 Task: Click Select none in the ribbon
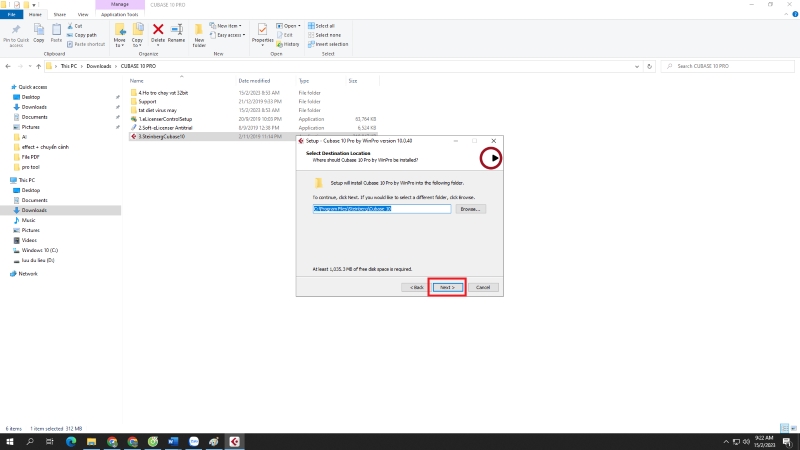point(324,35)
